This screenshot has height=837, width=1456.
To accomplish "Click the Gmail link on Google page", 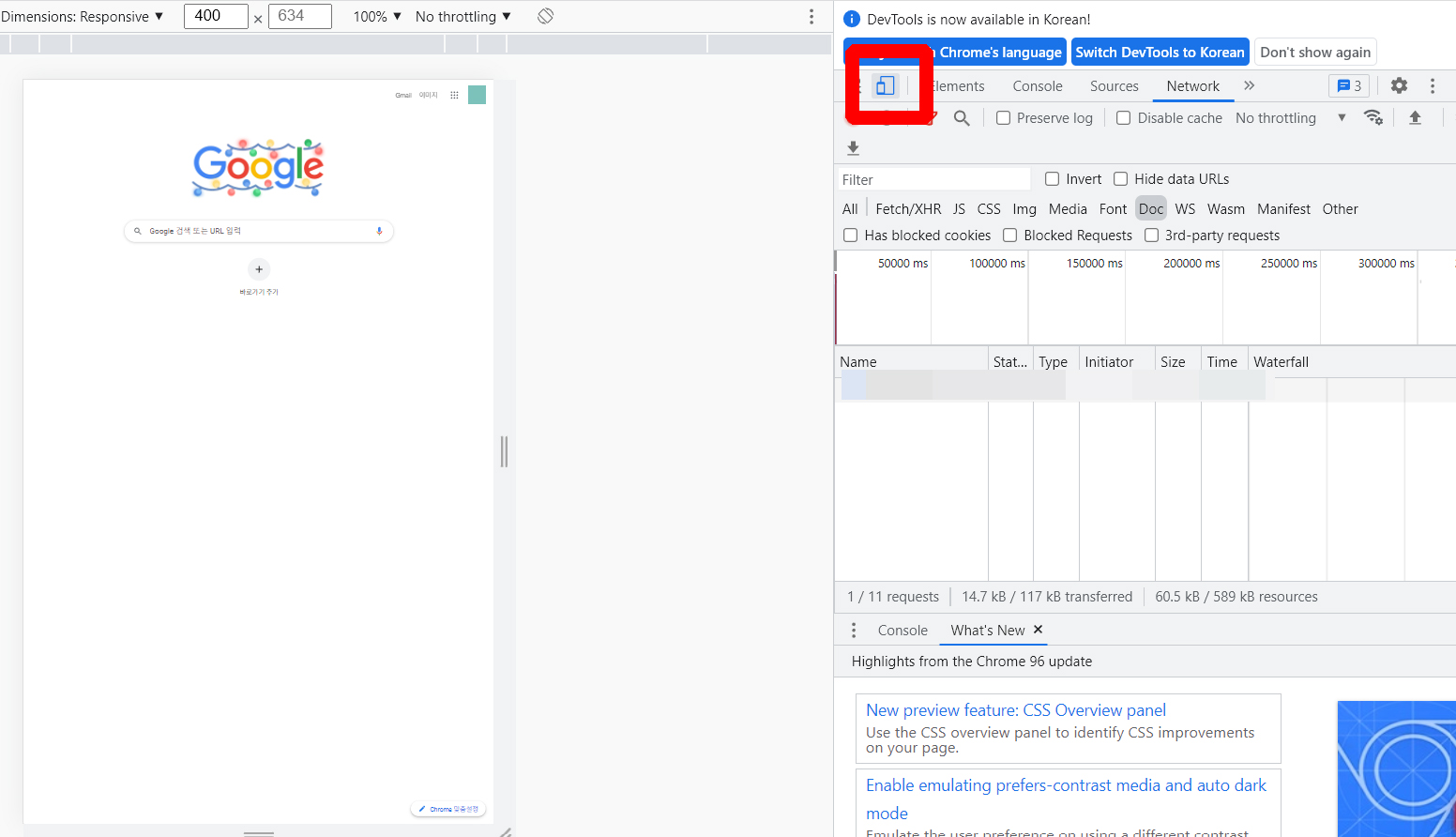I will 403,95.
